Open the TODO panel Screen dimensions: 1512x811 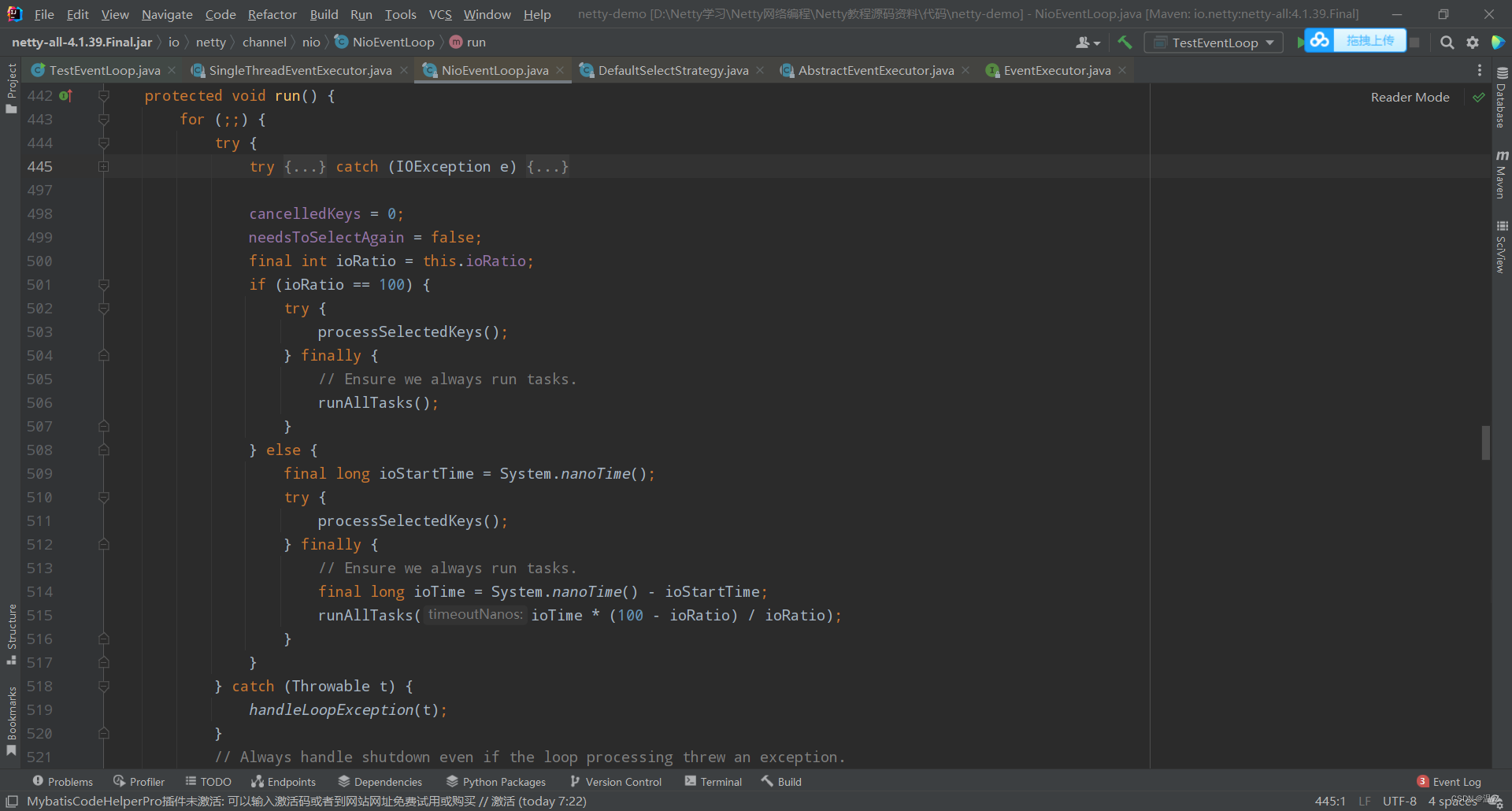(208, 781)
